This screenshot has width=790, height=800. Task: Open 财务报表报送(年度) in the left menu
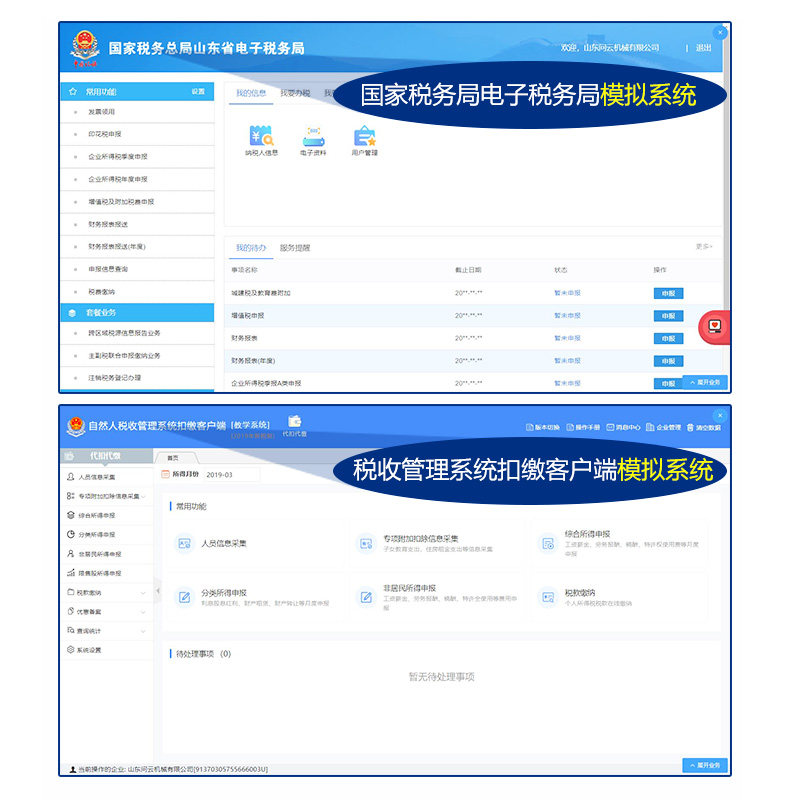click(137, 247)
